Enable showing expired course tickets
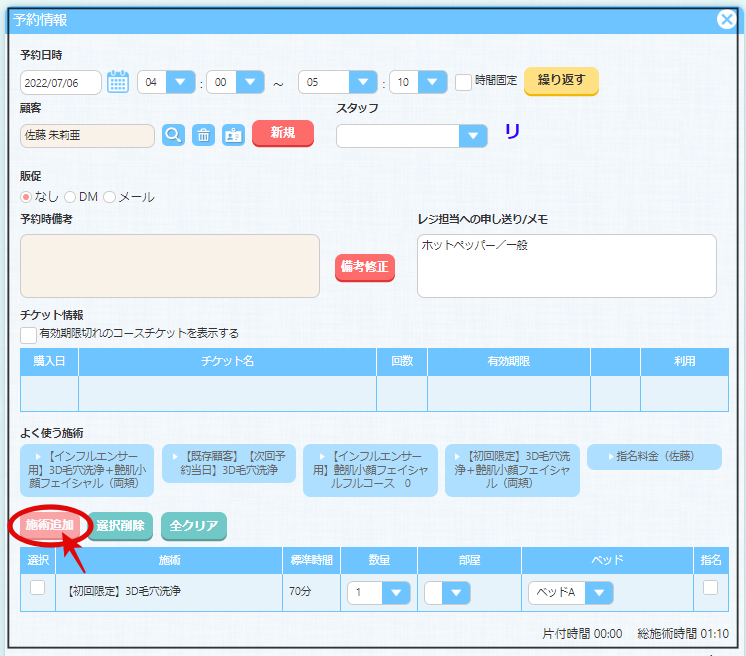Viewport: 746px width, 656px height. pos(28,334)
